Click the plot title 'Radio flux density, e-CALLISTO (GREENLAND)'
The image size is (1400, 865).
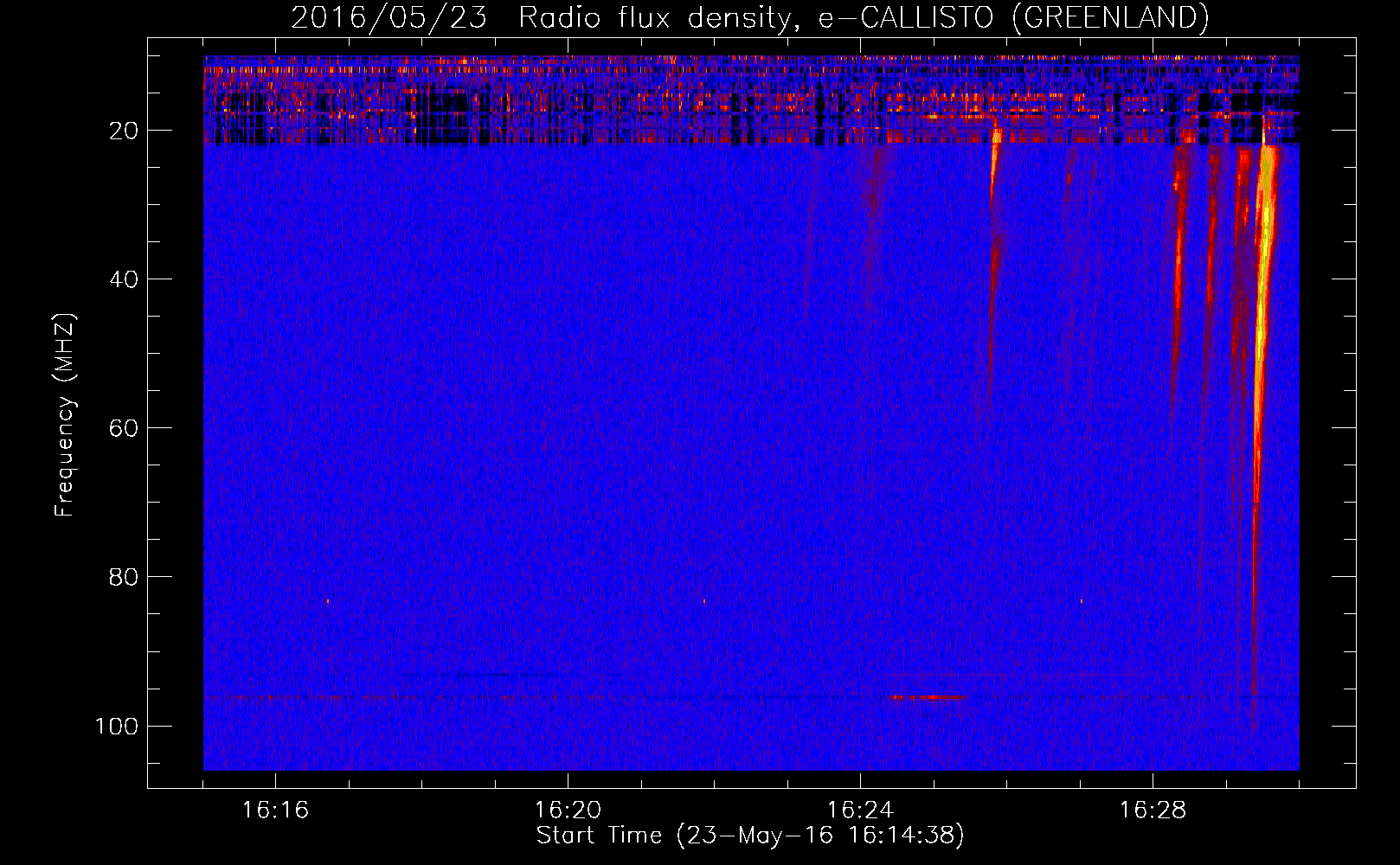tap(863, 17)
